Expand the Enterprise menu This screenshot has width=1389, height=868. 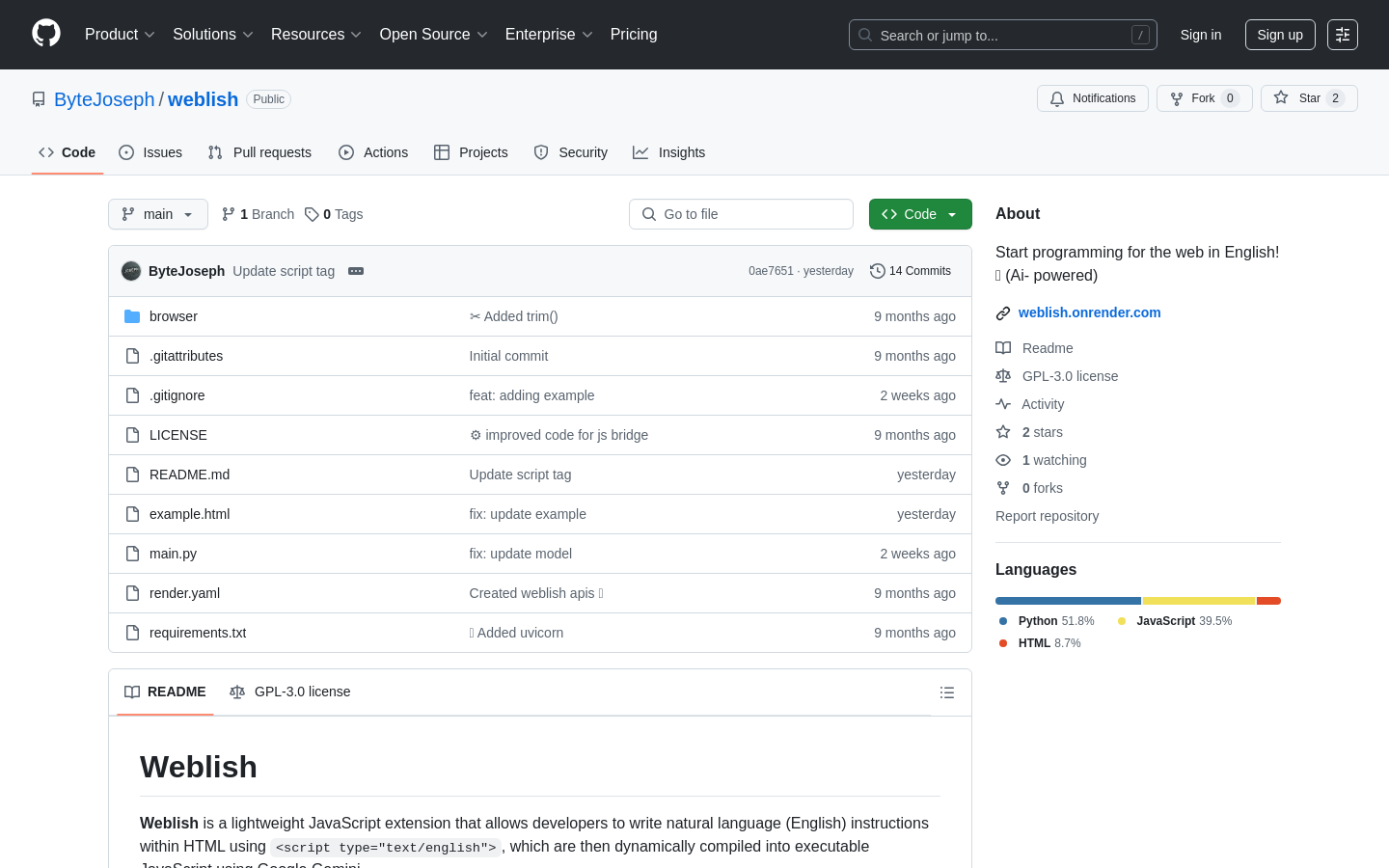(549, 34)
